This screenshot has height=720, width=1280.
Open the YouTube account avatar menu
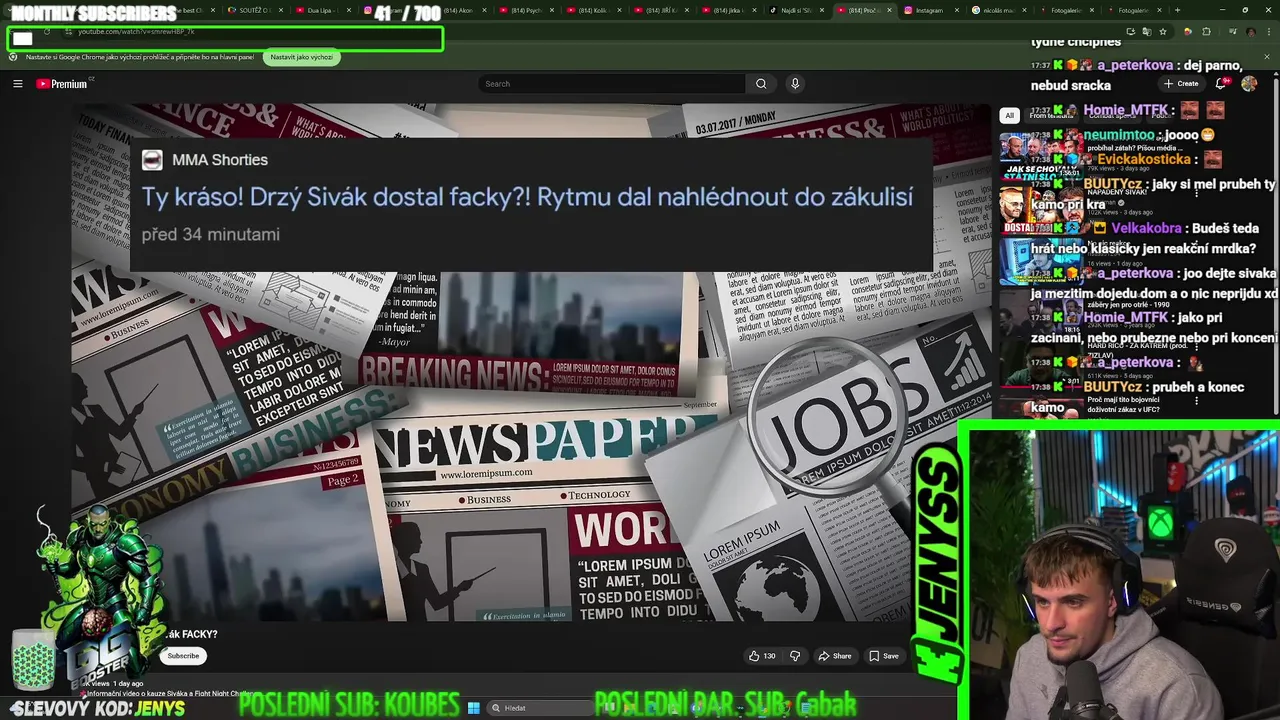1249,84
